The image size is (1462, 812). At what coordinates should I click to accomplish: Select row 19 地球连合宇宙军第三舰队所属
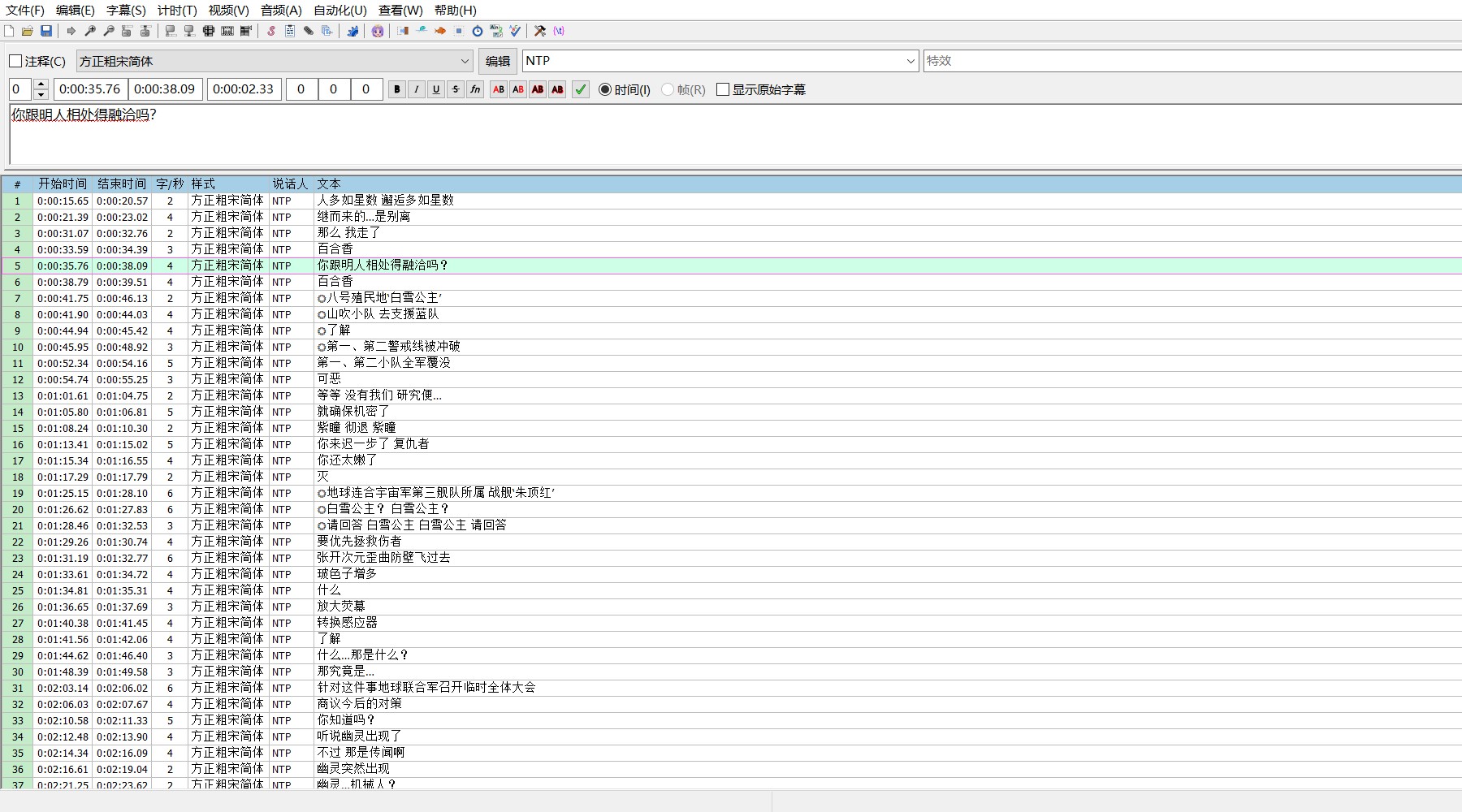click(x=731, y=493)
